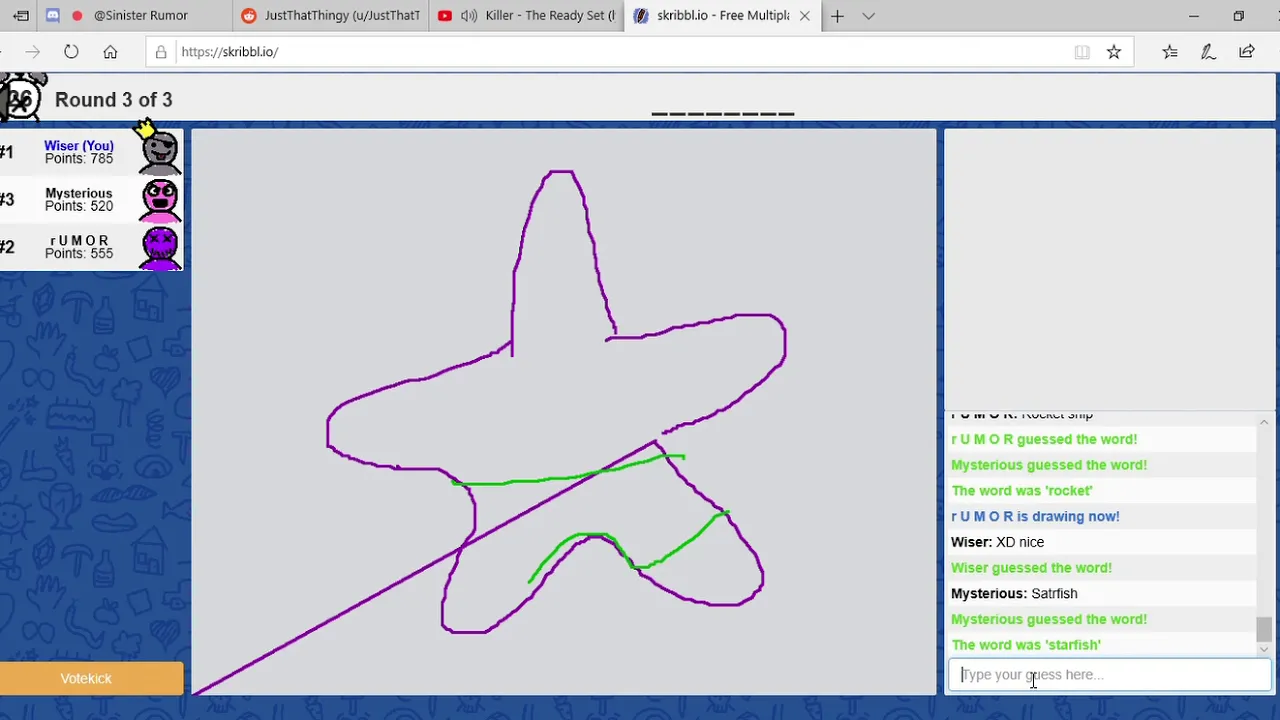Click the Wiser (You) player entry
The image size is (1280, 720).
coord(91,152)
